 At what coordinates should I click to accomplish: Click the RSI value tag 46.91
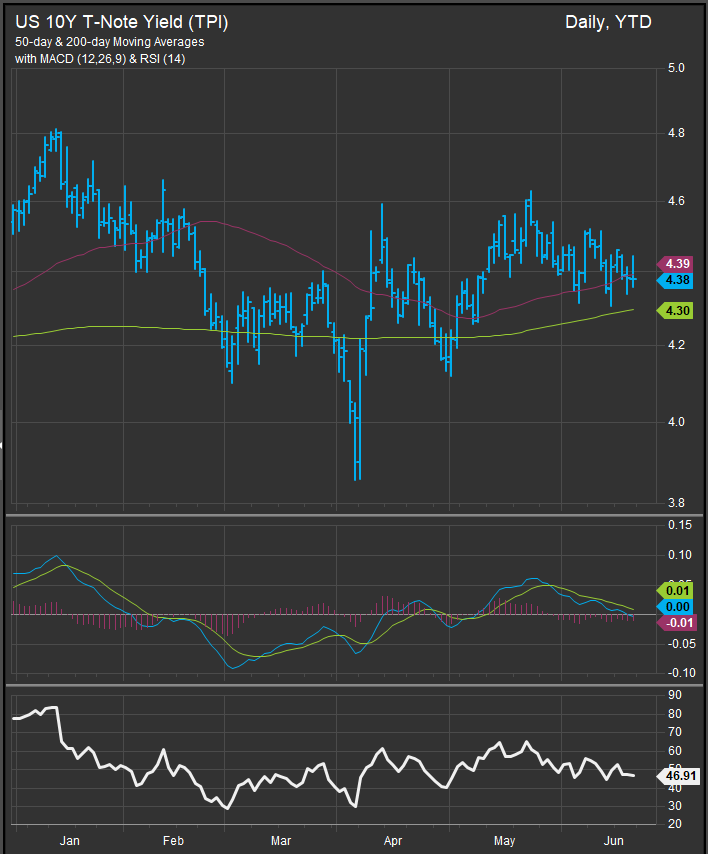(x=679, y=776)
